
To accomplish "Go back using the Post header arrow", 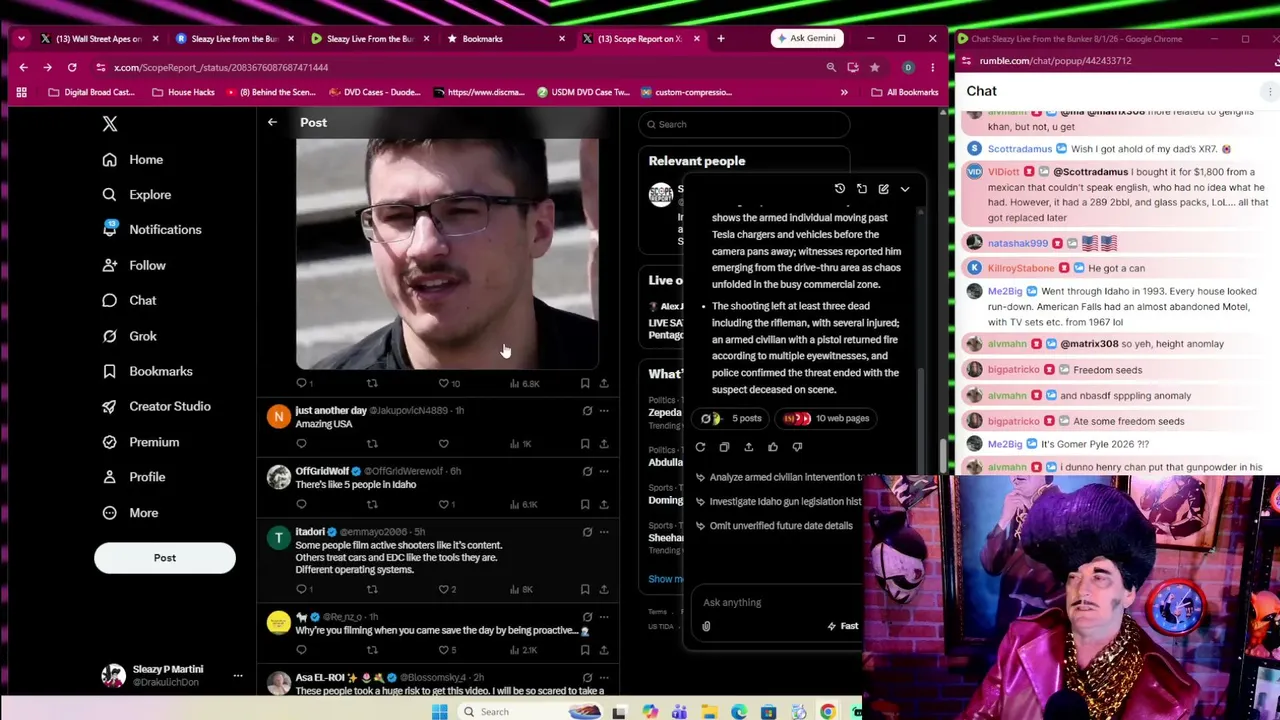I will [272, 122].
